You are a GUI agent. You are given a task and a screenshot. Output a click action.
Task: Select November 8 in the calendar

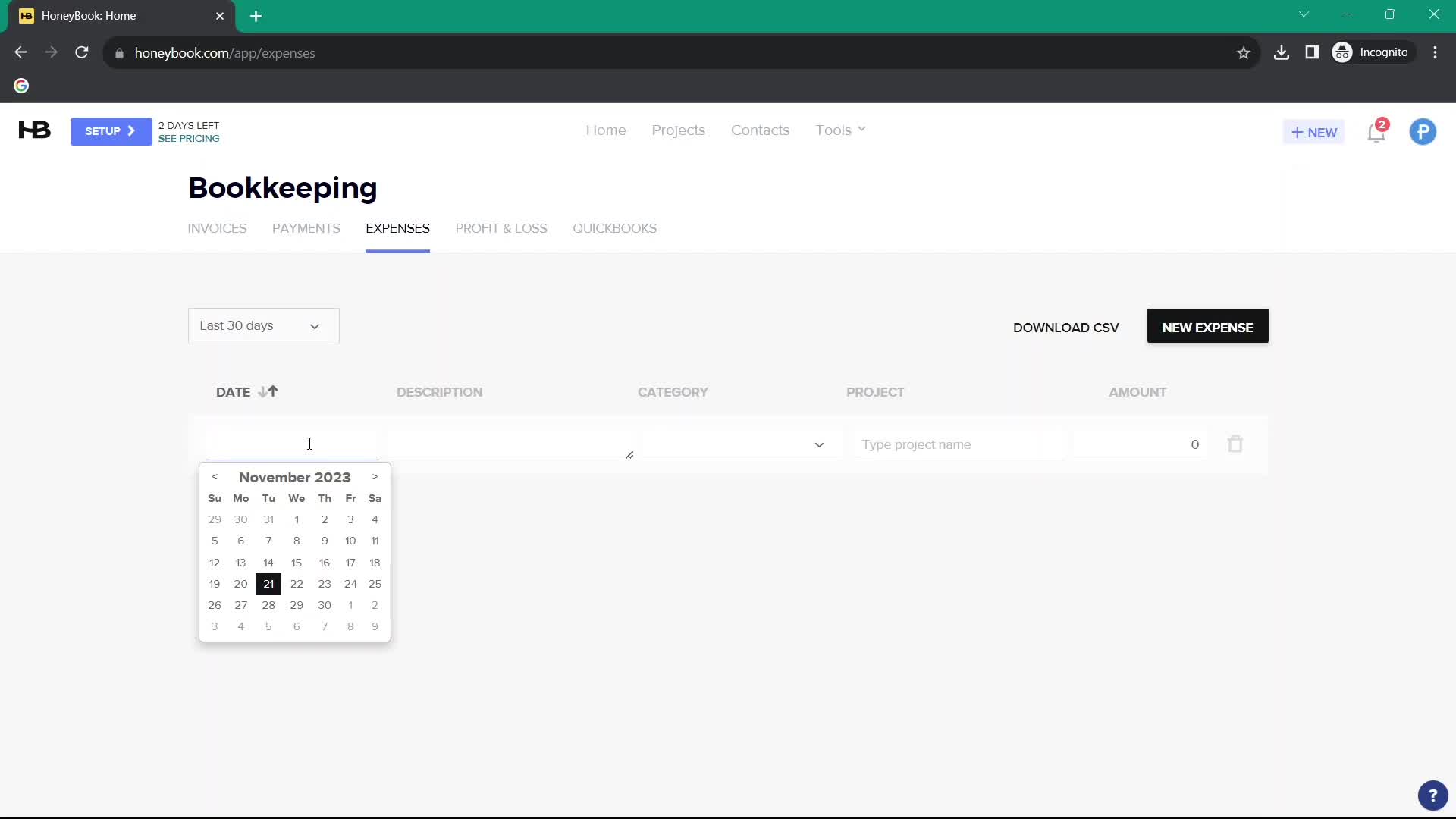[297, 541]
